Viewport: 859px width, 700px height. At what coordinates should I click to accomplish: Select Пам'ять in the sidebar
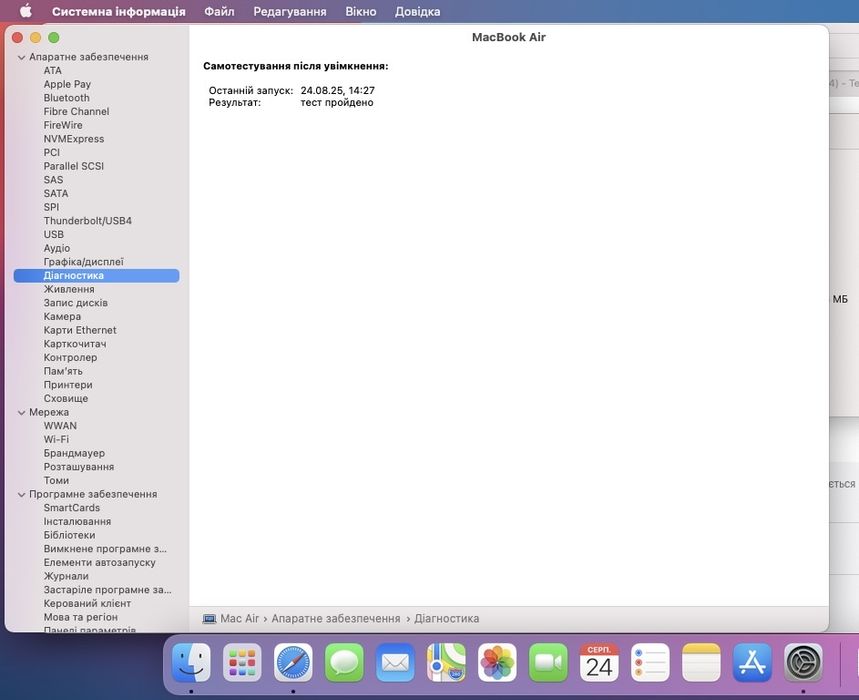[63, 371]
